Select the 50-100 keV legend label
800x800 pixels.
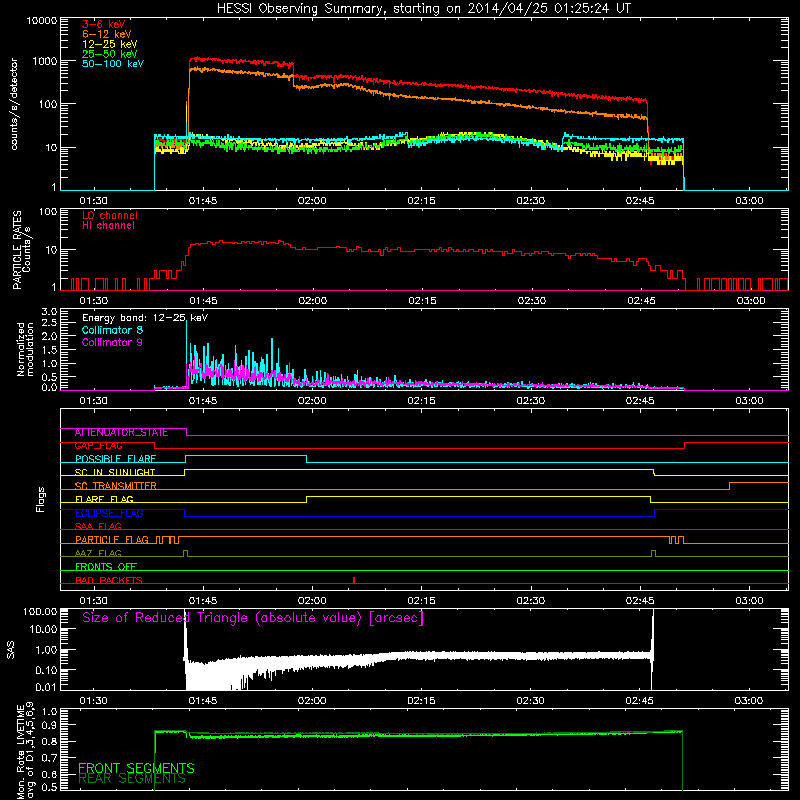[113, 64]
